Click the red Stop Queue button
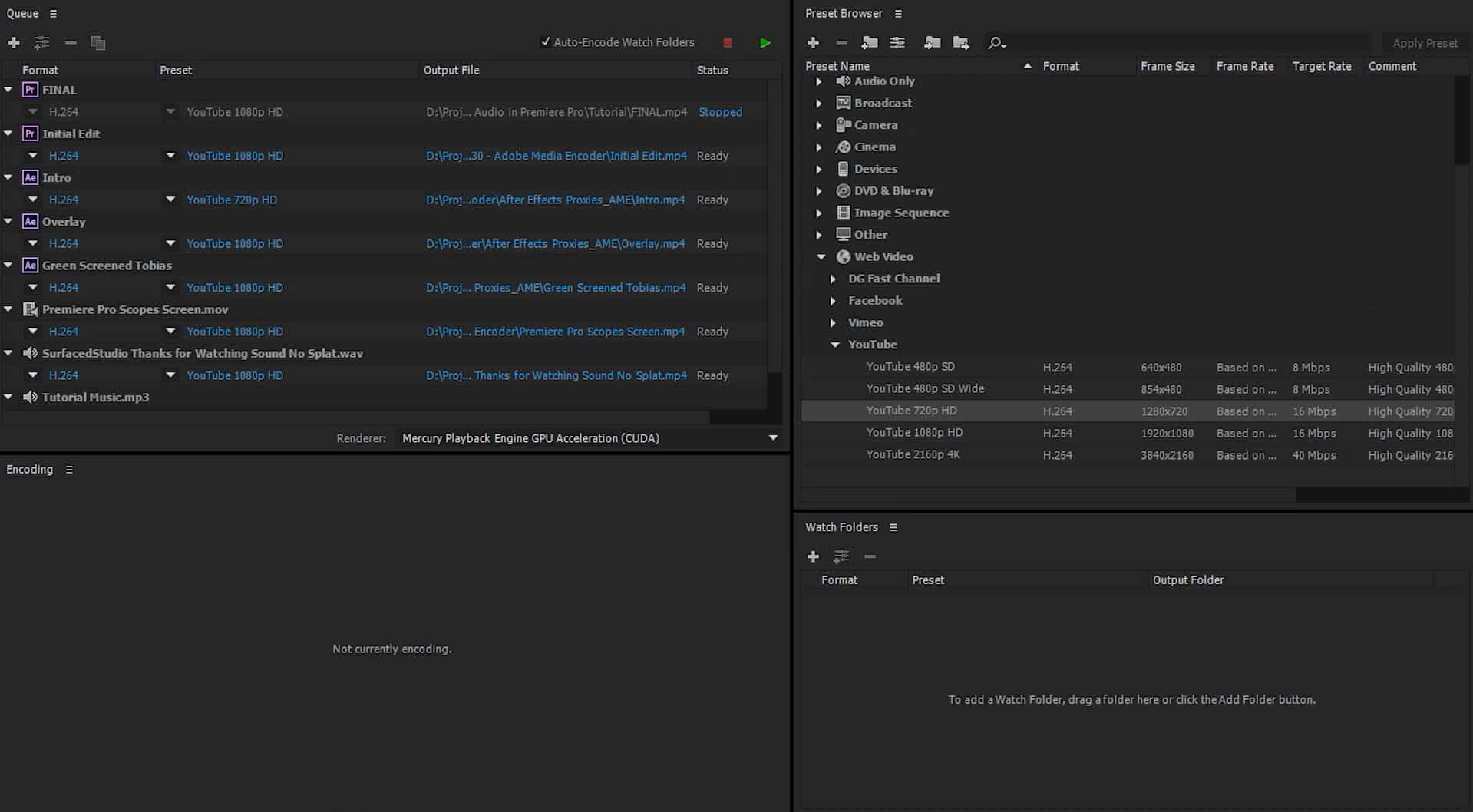The width and height of the screenshot is (1473, 812). [x=727, y=43]
